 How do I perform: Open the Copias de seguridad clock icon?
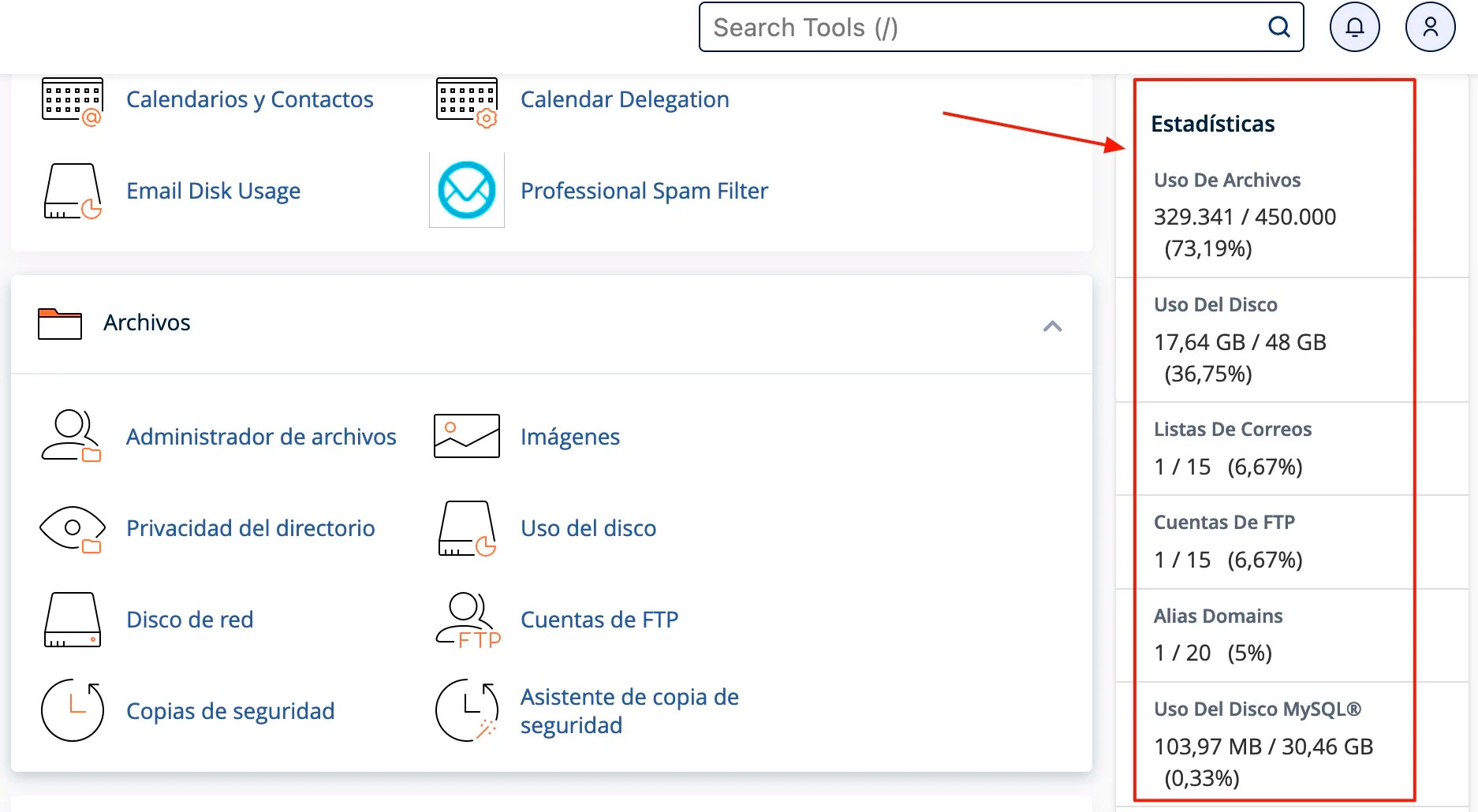(x=72, y=710)
